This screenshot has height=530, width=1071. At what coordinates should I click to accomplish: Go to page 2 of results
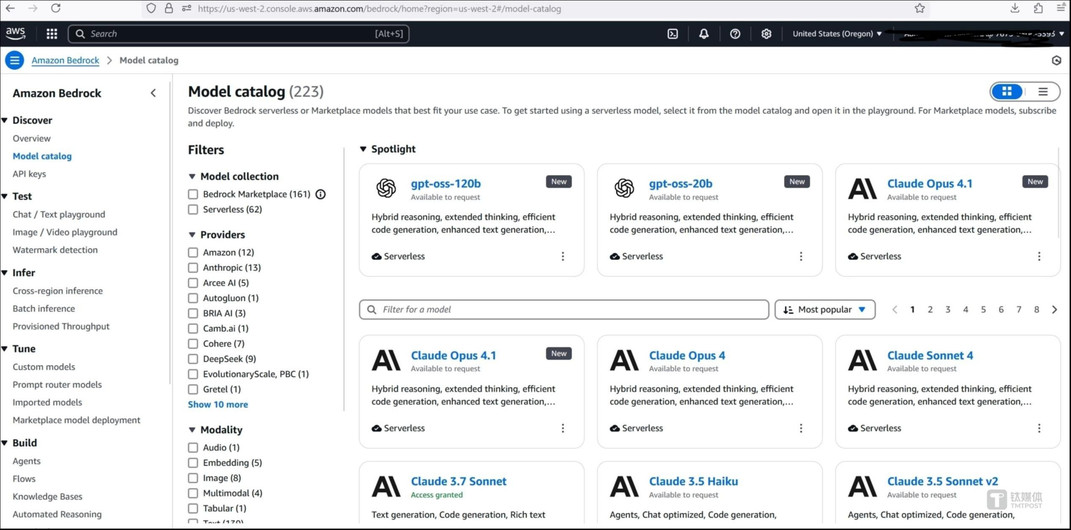click(930, 309)
